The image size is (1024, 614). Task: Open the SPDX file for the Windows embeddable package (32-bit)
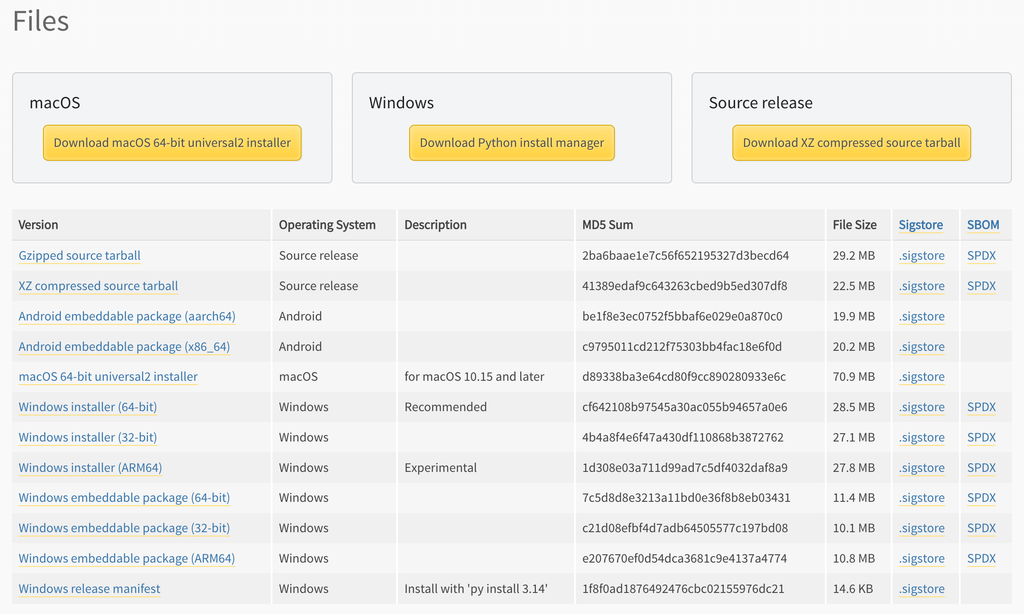point(983,528)
